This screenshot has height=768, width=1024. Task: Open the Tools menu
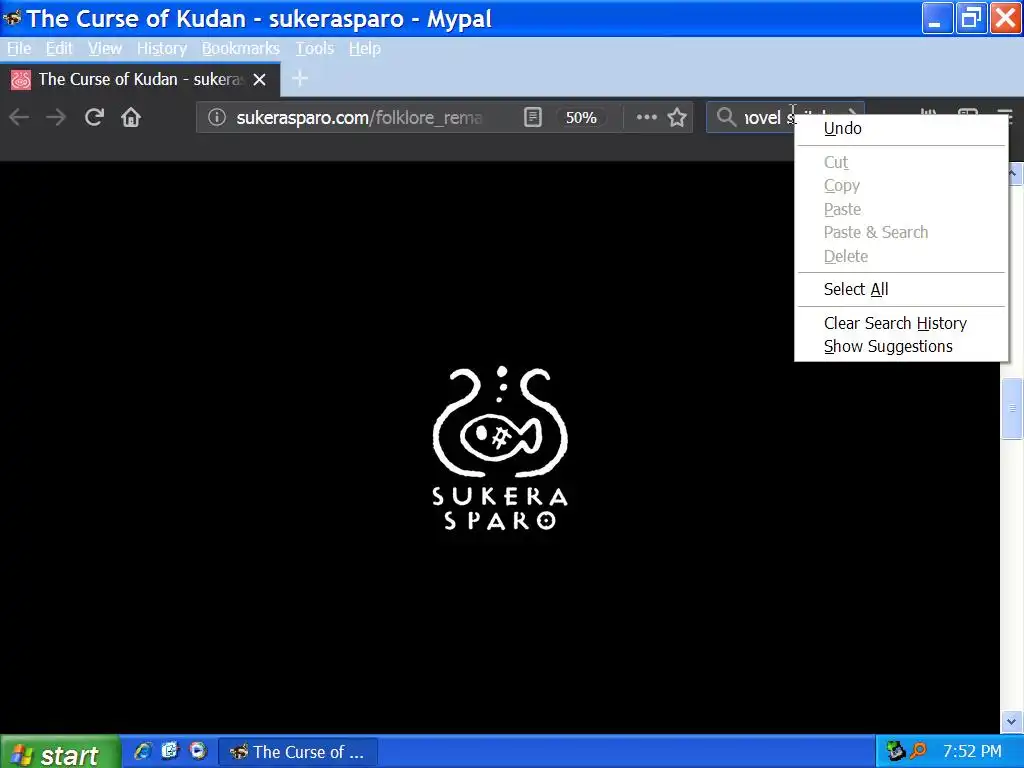pos(314,48)
